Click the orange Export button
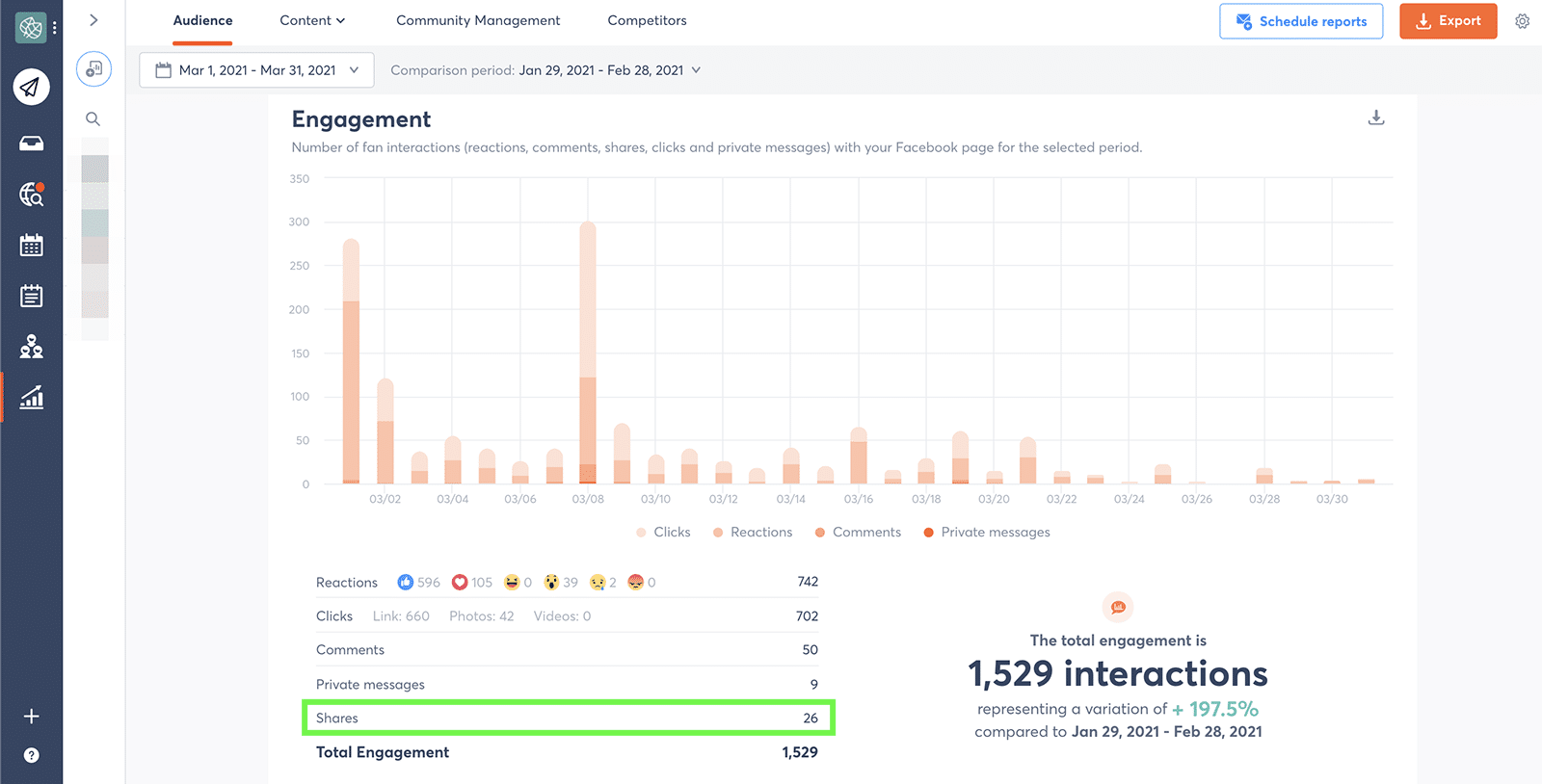Screen dimensions: 1542x784 tap(1448, 21)
